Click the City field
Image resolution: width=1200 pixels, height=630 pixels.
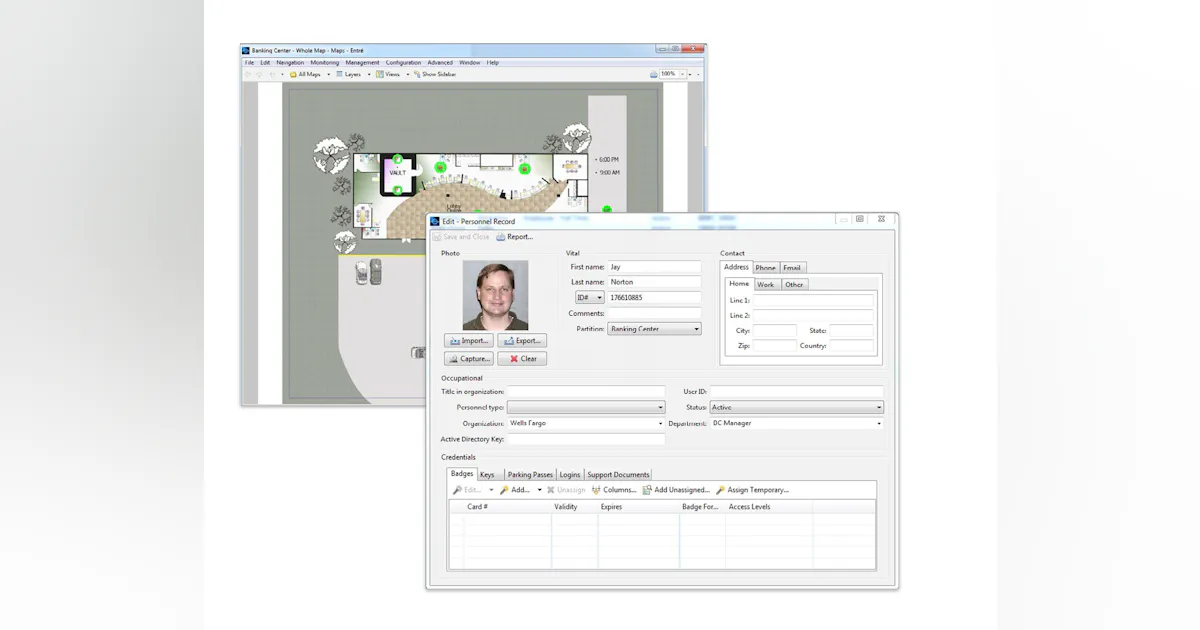(775, 331)
